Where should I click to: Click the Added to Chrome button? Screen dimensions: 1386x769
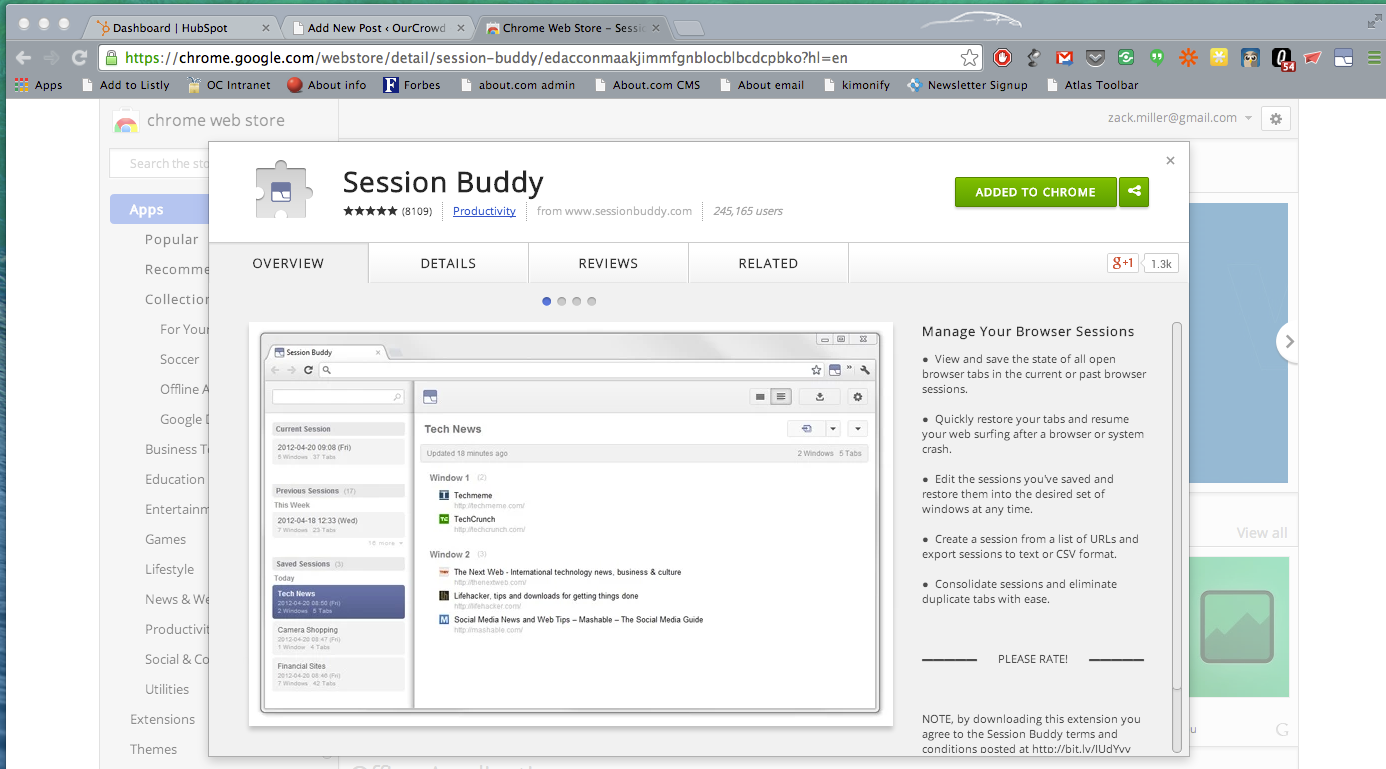1035,192
